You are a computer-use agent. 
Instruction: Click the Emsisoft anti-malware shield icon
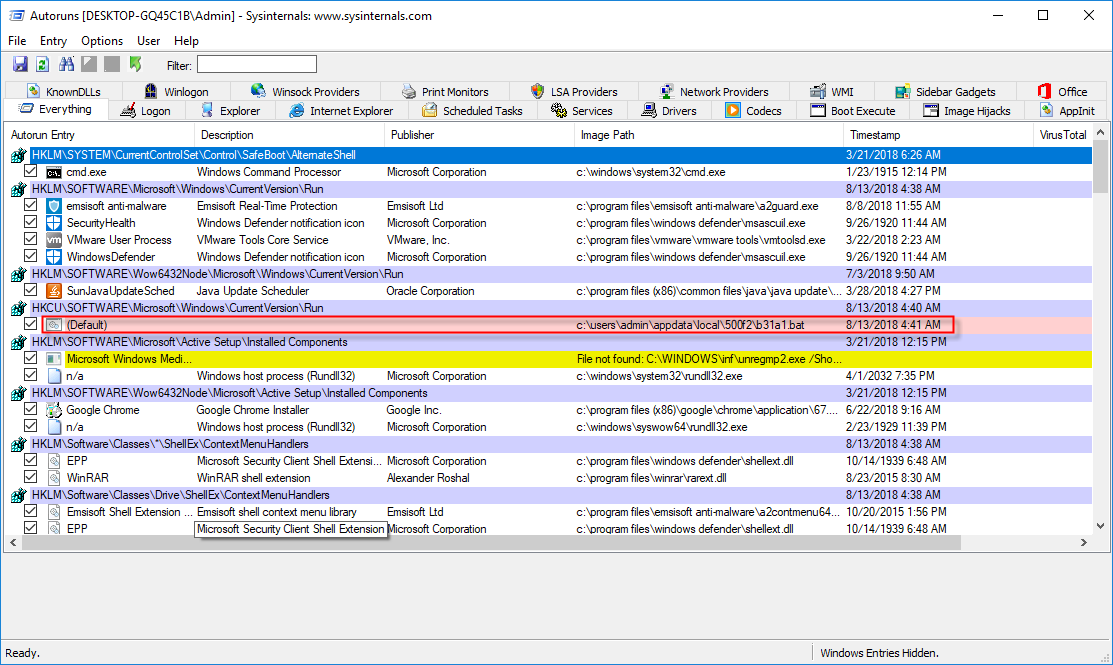point(52,205)
